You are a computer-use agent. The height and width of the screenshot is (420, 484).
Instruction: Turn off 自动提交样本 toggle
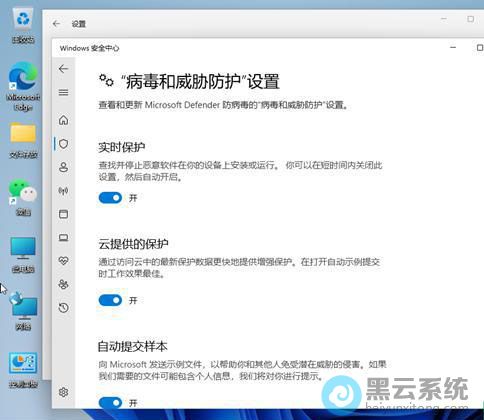pyautogui.click(x=110, y=402)
